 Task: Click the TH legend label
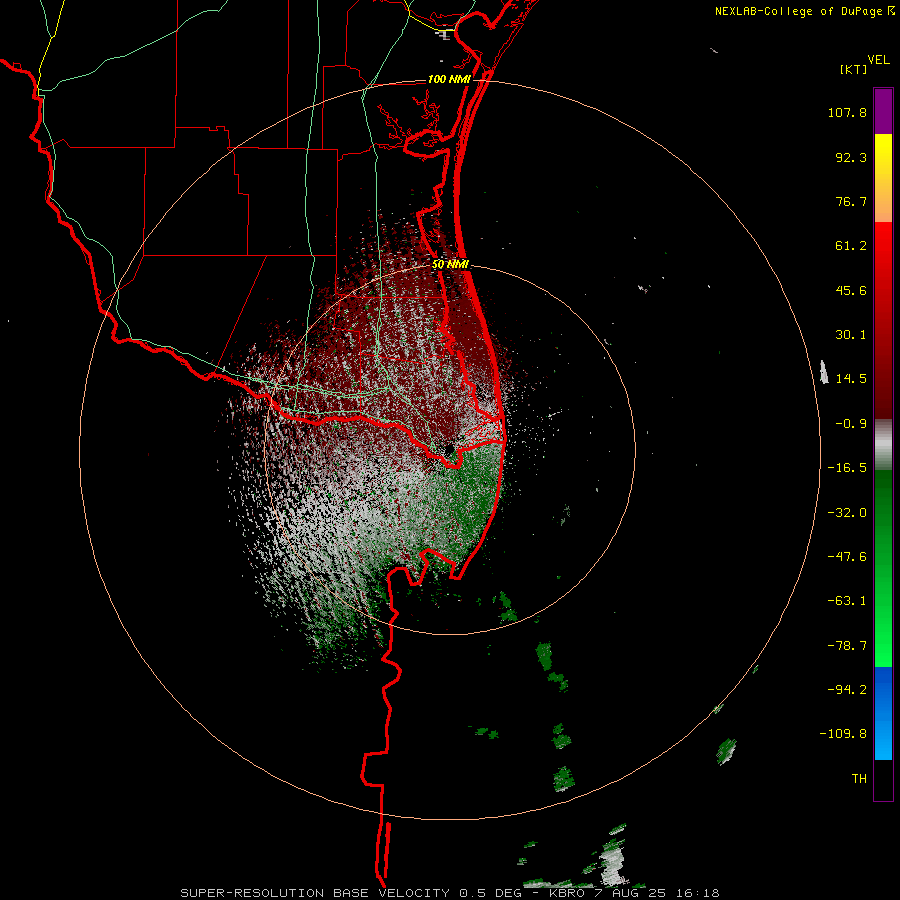pos(859,779)
